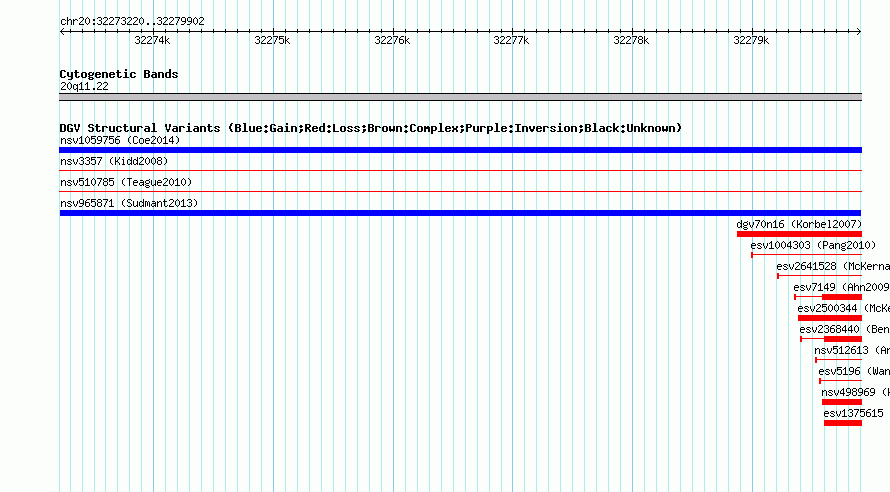Click the red bar under nsv498969
The width and height of the screenshot is (890, 492).
point(842,402)
